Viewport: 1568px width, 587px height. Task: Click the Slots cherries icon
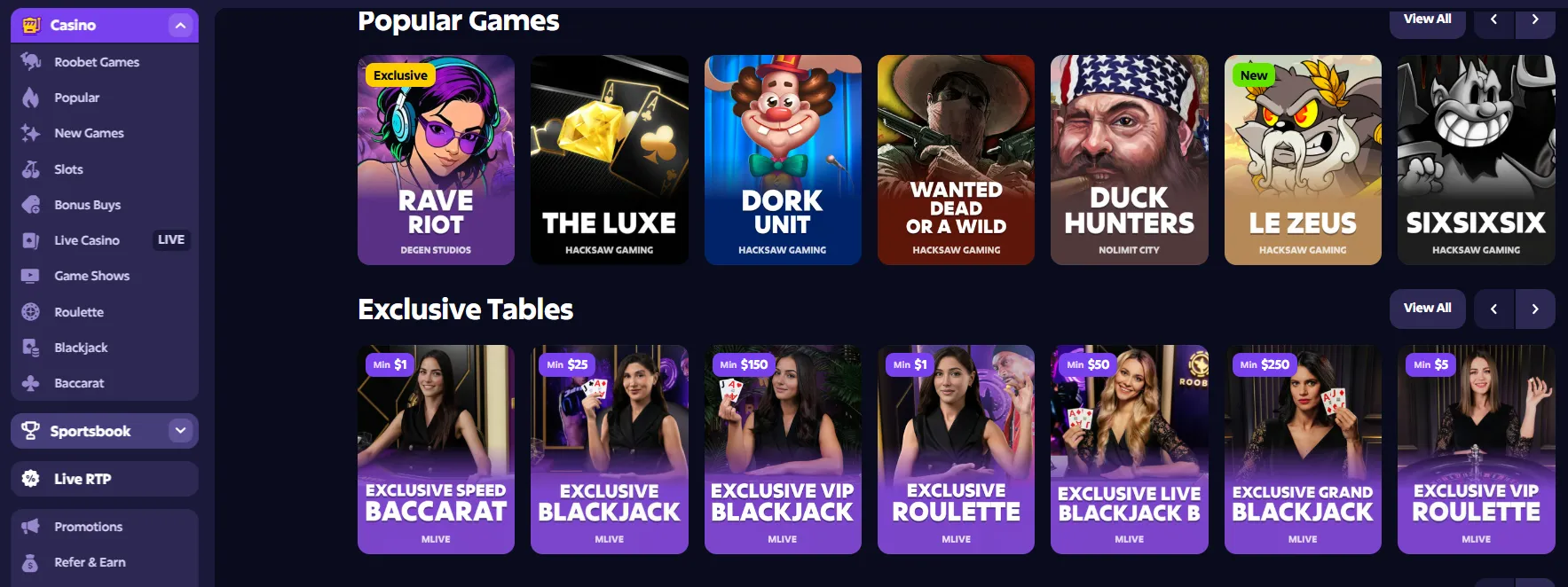pyautogui.click(x=31, y=168)
